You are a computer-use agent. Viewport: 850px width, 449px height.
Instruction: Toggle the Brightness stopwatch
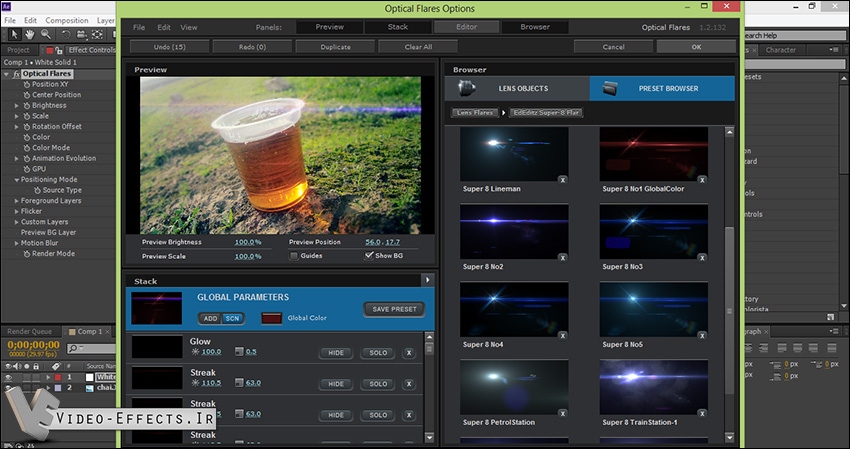27,106
